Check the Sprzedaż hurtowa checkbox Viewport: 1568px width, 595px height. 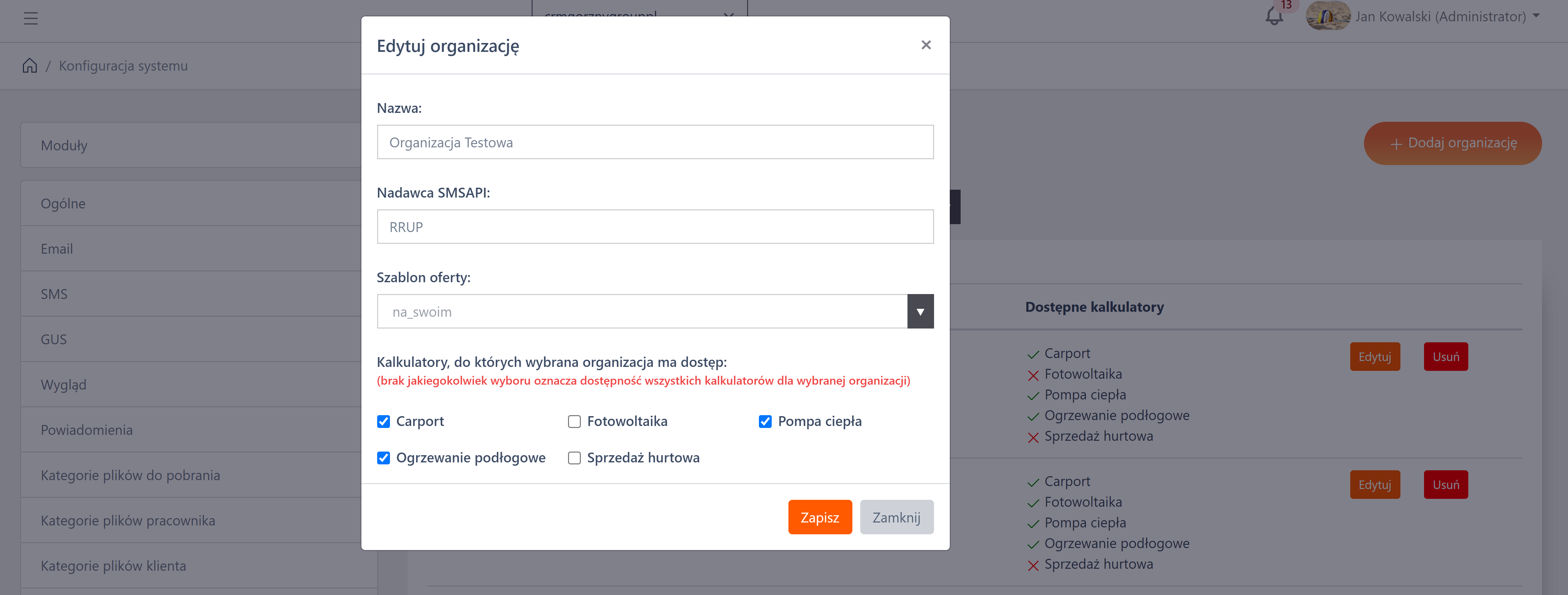click(574, 458)
